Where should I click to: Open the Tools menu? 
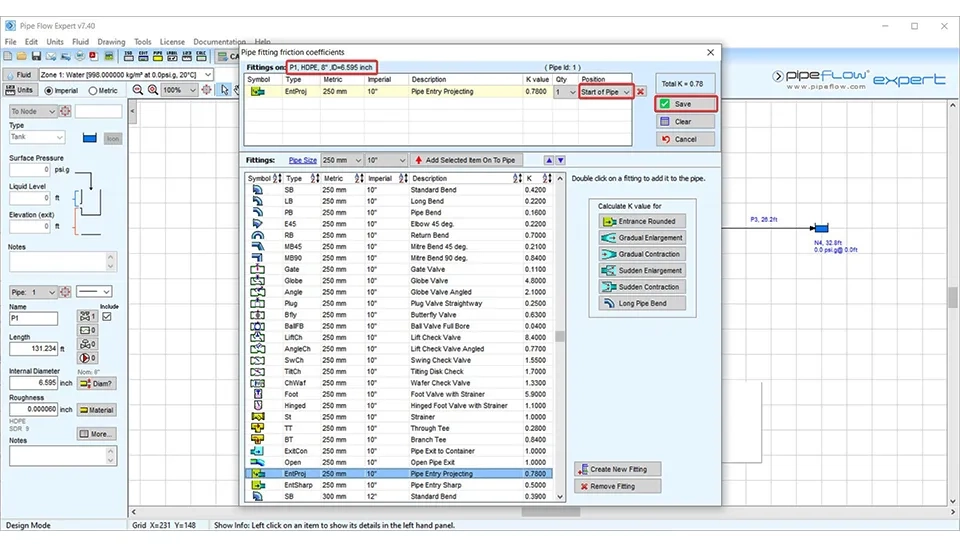pyautogui.click(x=143, y=42)
